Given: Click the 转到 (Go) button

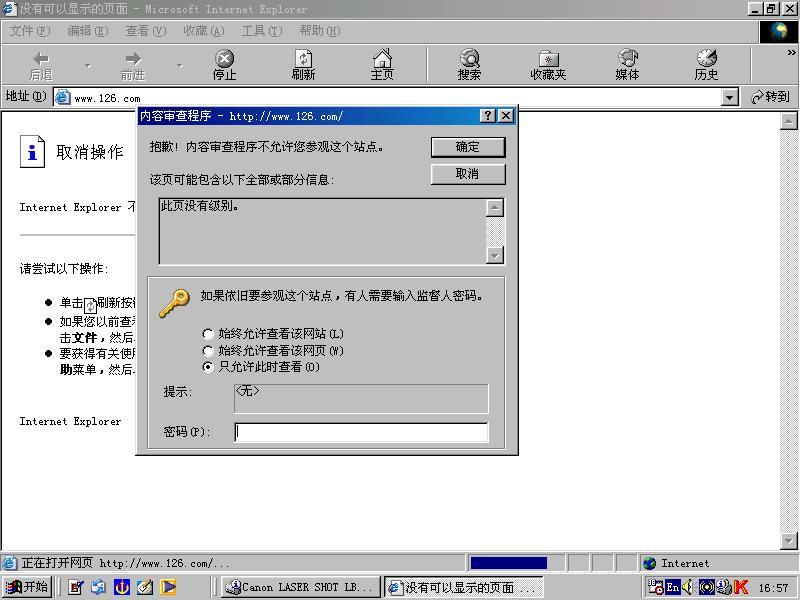Looking at the screenshot, I should click(x=771, y=97).
